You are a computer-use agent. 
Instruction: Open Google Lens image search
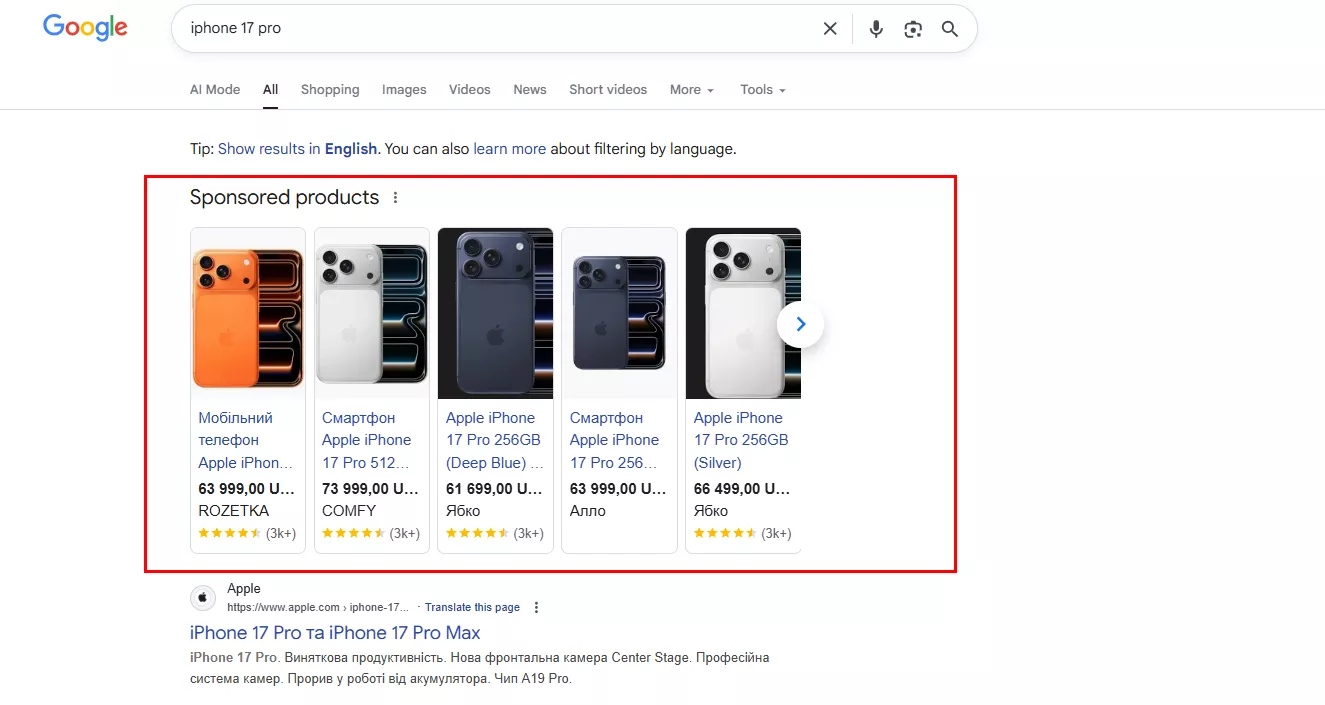point(913,28)
